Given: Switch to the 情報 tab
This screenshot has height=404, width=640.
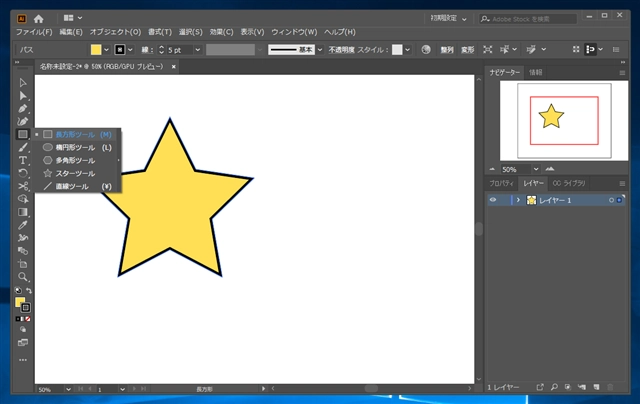Looking at the screenshot, I should click(536, 72).
